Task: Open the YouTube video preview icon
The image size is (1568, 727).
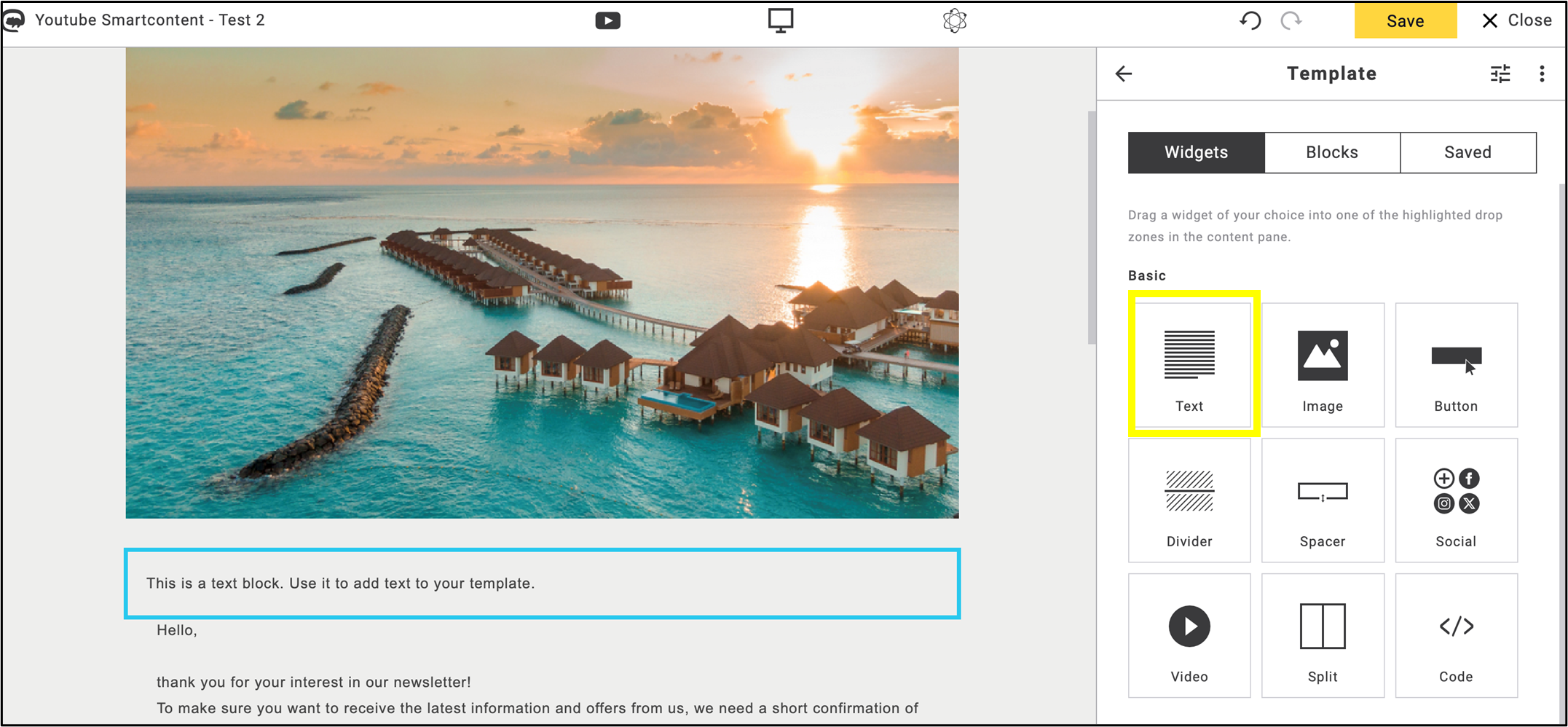Action: point(607,20)
